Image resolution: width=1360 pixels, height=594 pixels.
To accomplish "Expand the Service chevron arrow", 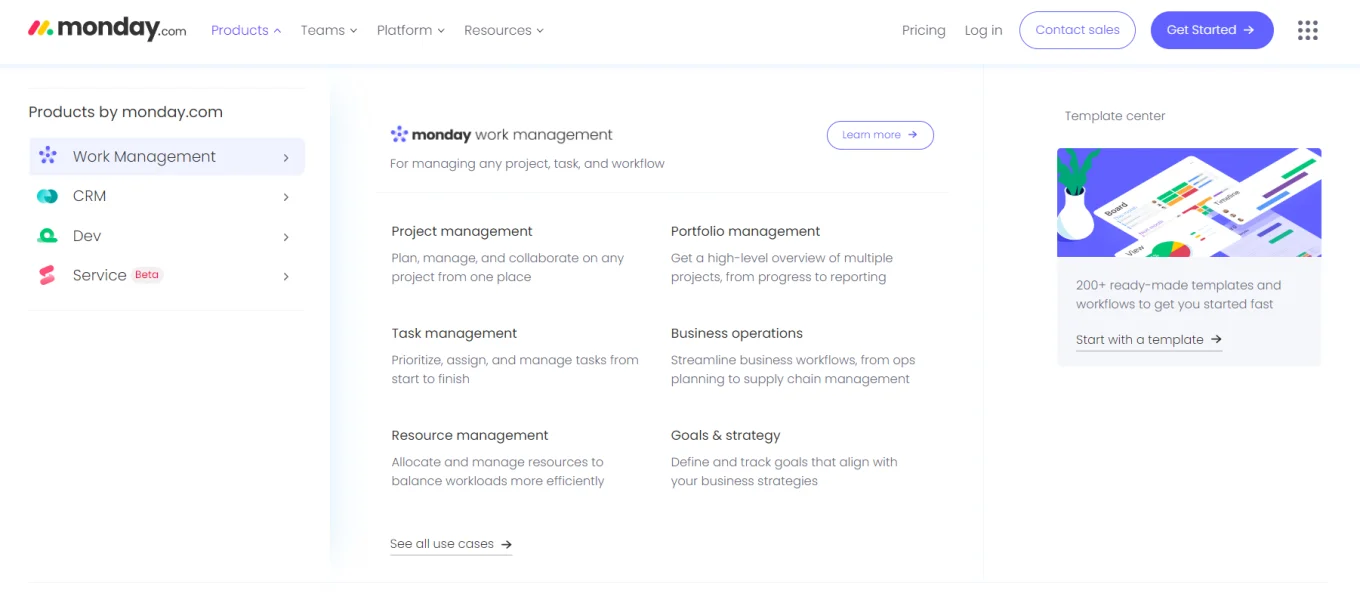I will coord(286,276).
